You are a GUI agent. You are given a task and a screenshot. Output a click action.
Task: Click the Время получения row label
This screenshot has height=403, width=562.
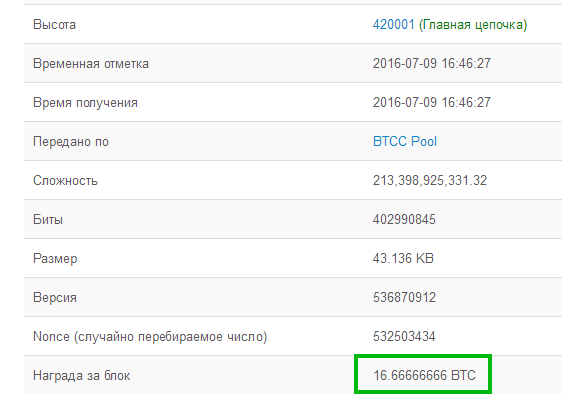(85, 103)
